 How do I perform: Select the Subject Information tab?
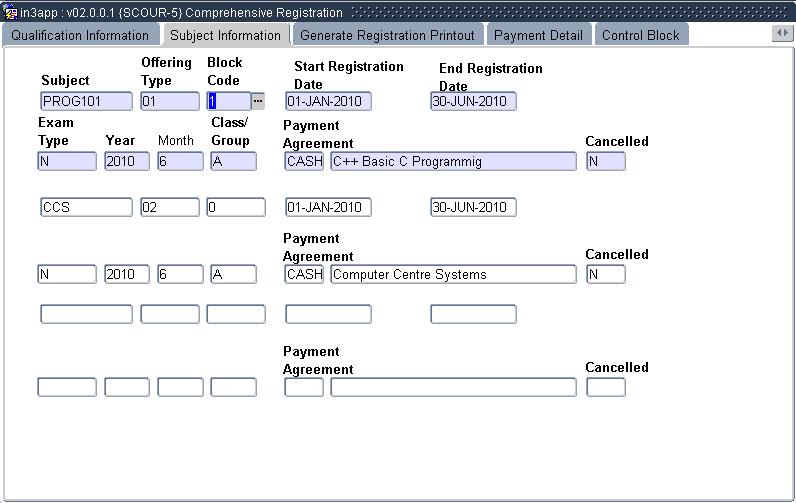click(x=225, y=35)
